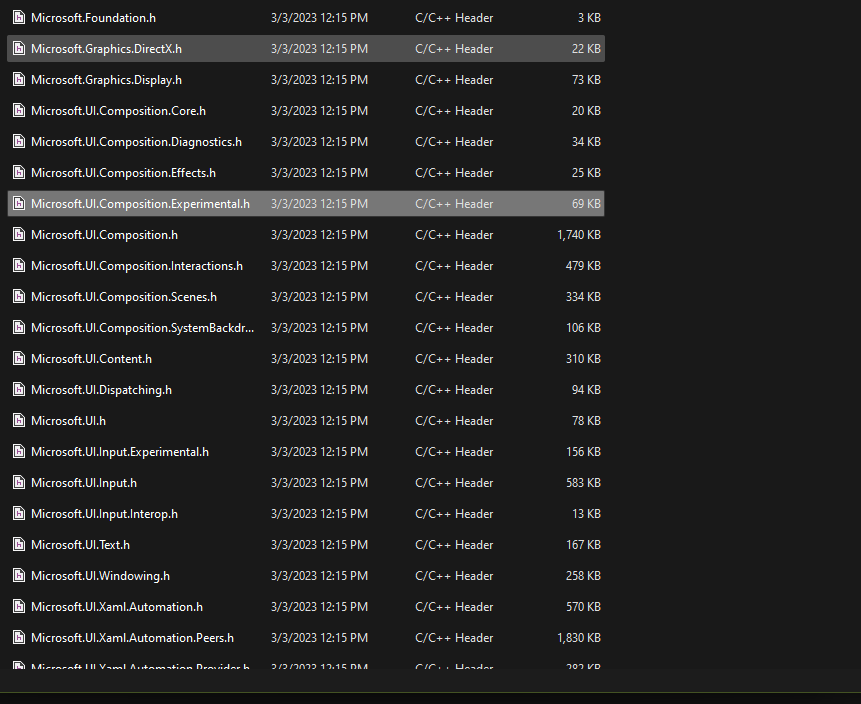Select the file name Microsoft.UI.h

(x=69, y=421)
